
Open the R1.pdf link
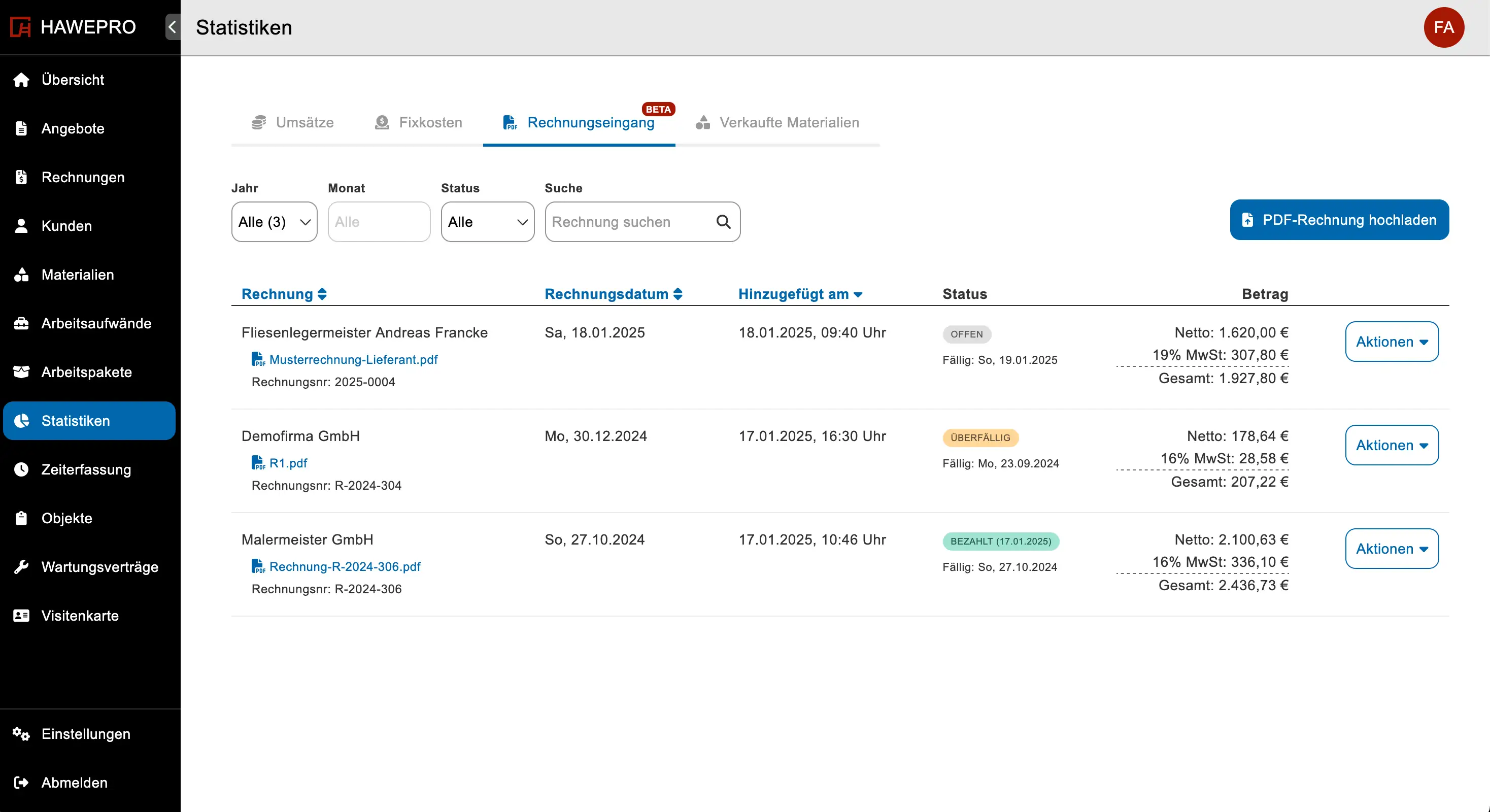(288, 463)
